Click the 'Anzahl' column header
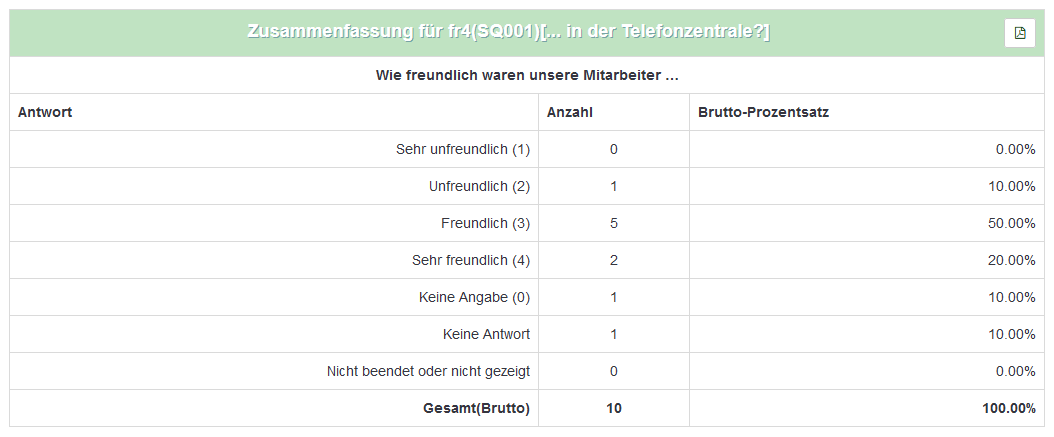 pyautogui.click(x=570, y=112)
